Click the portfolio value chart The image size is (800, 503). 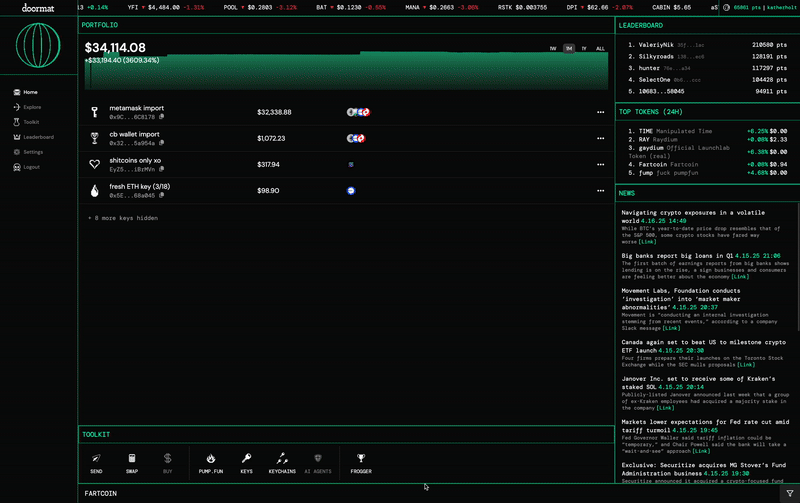tap(346, 71)
